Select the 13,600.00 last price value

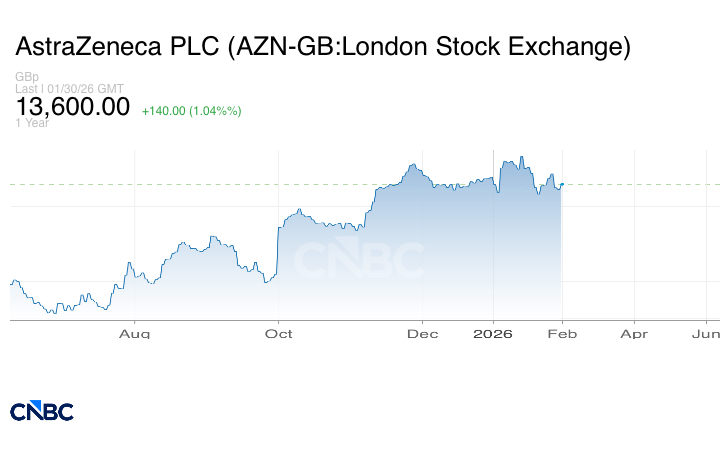click(x=72, y=106)
